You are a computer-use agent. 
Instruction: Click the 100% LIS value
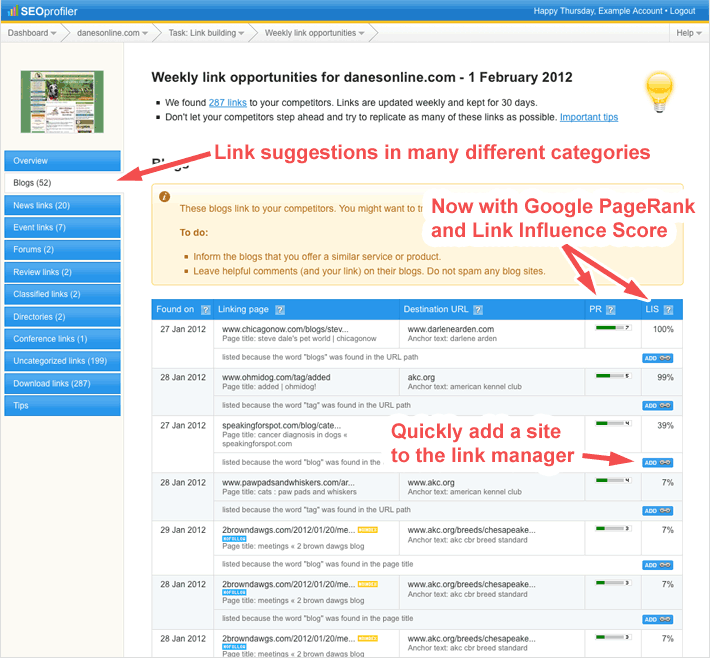[663, 329]
